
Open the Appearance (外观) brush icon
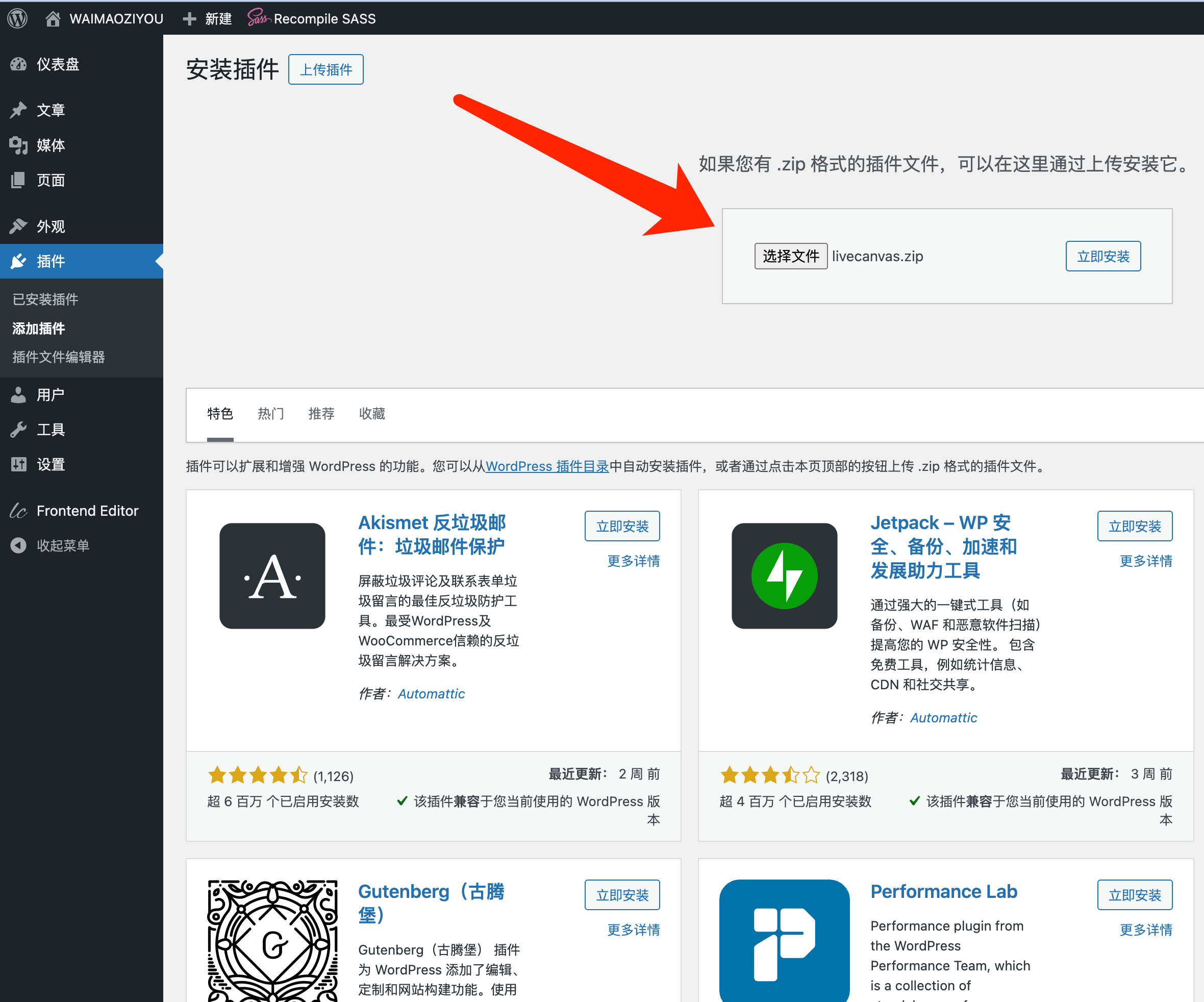[18, 227]
